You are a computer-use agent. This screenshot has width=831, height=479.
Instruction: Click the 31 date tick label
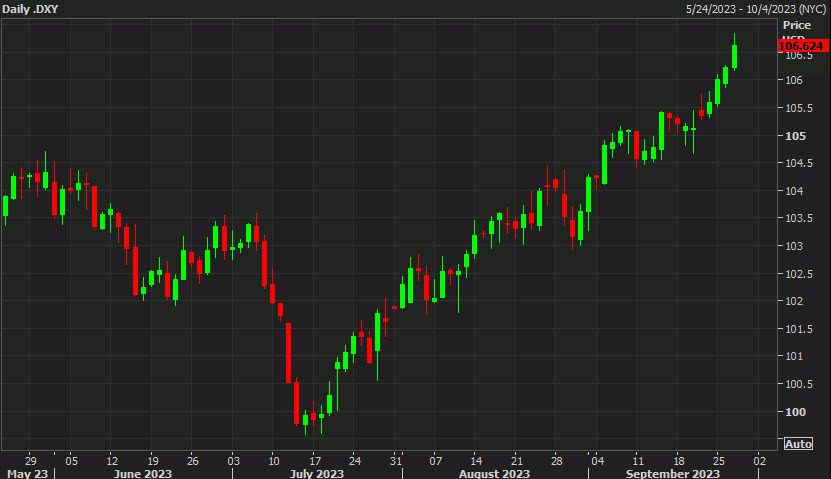click(395, 460)
